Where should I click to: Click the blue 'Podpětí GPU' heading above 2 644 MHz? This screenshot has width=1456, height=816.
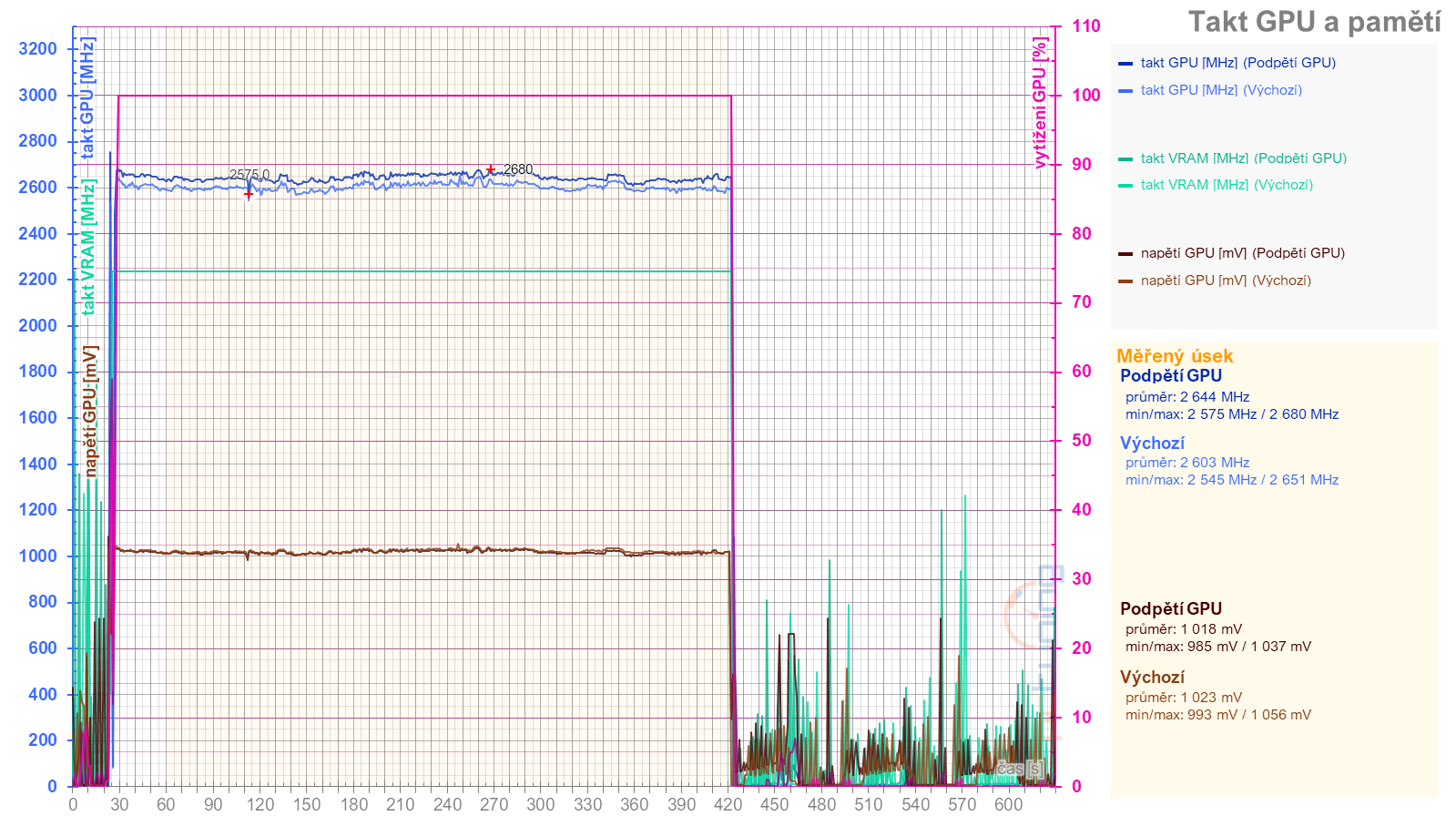[1171, 375]
